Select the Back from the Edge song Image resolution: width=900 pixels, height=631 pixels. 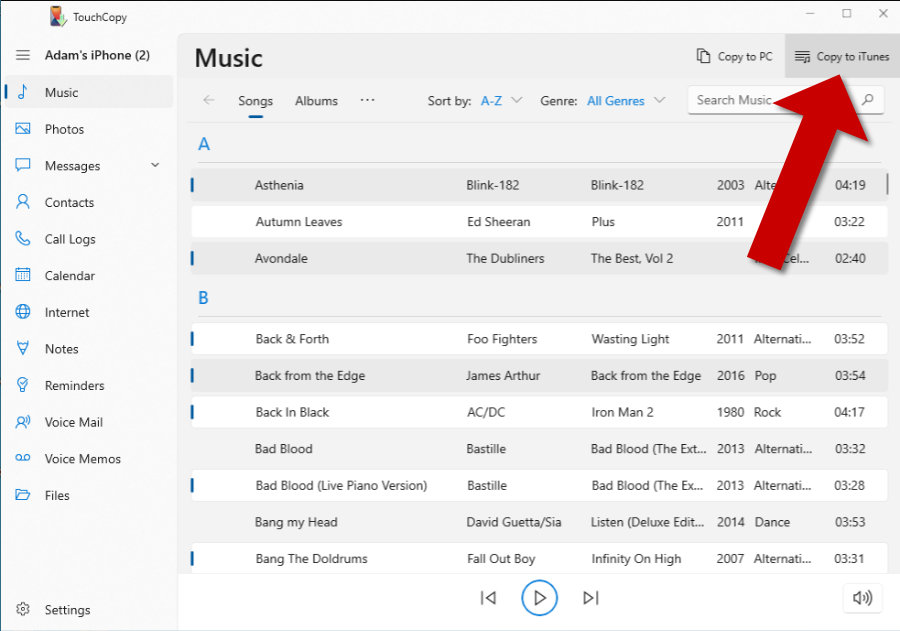click(x=539, y=375)
